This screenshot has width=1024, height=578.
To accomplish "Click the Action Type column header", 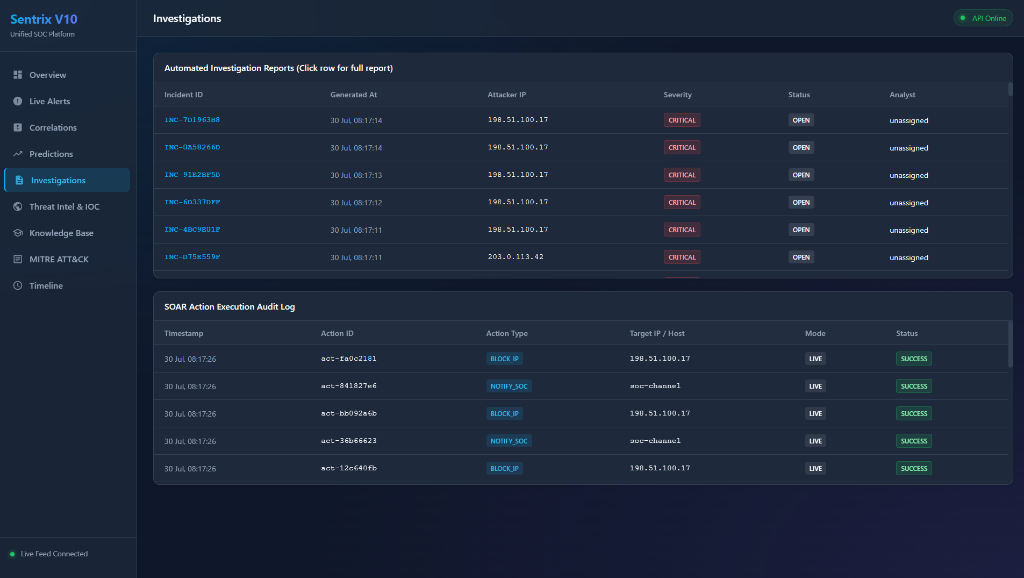I will [507, 333].
